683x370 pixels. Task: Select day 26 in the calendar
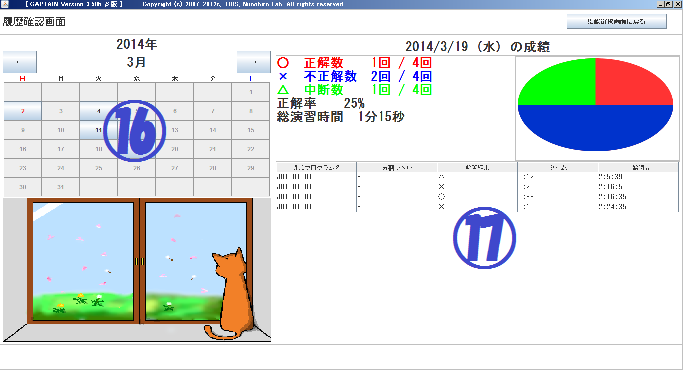(136, 168)
